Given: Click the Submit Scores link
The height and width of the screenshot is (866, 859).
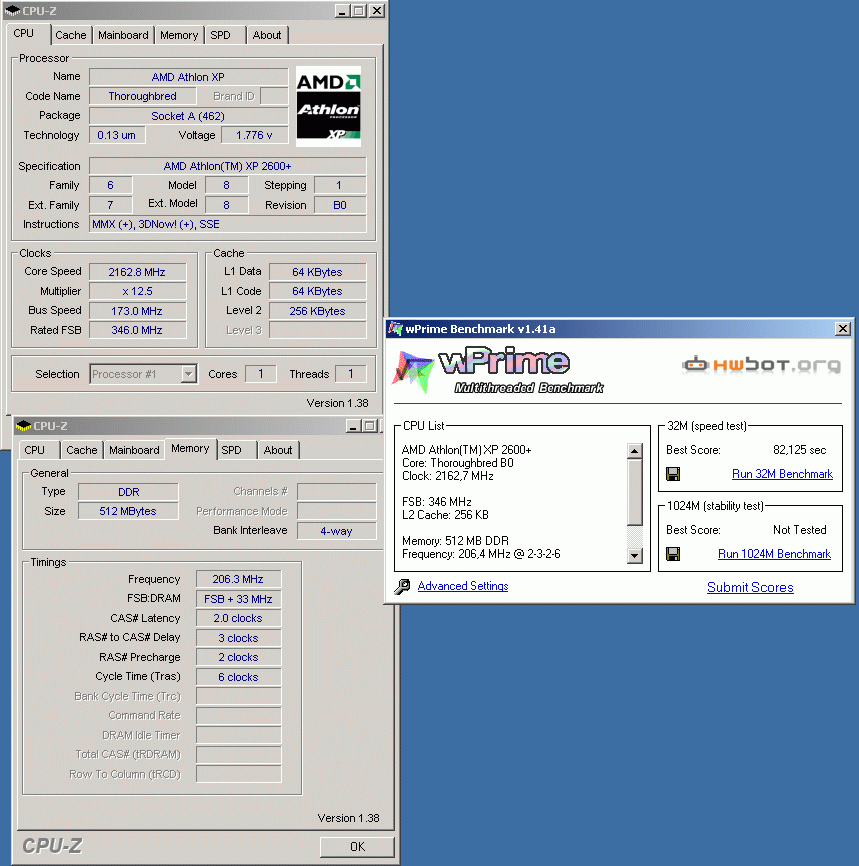Looking at the screenshot, I should click(750, 587).
